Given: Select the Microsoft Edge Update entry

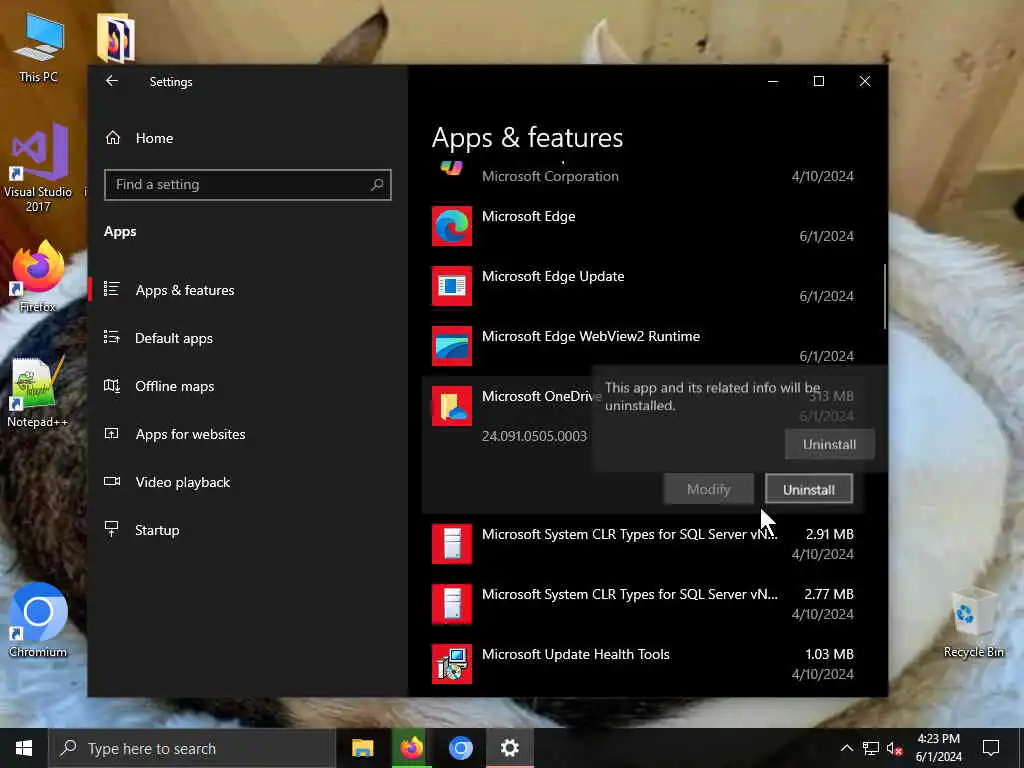Looking at the screenshot, I should (x=643, y=286).
